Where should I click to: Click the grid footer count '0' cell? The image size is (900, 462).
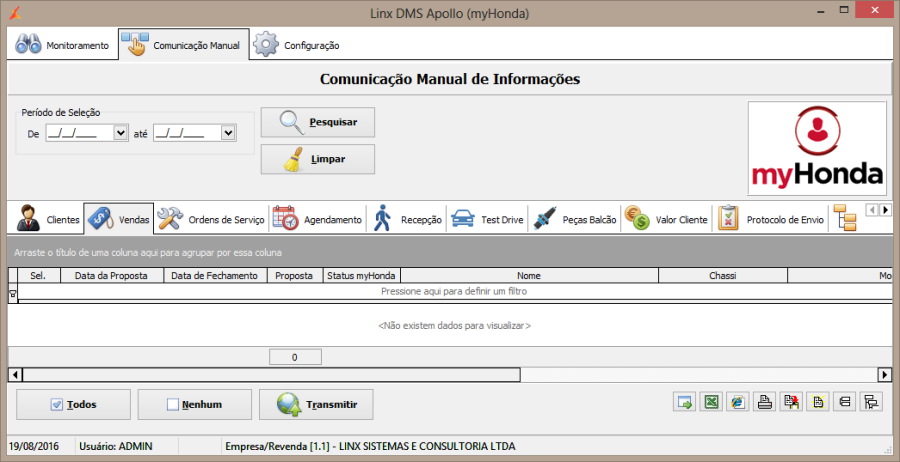295,357
